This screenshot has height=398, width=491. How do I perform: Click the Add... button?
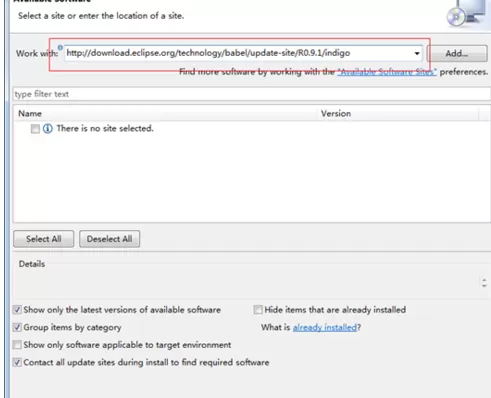point(457,53)
